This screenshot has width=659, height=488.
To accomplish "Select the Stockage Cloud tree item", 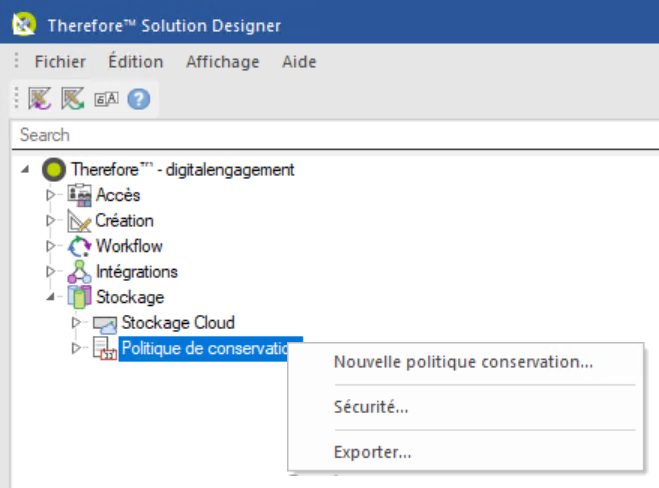I will (178, 323).
